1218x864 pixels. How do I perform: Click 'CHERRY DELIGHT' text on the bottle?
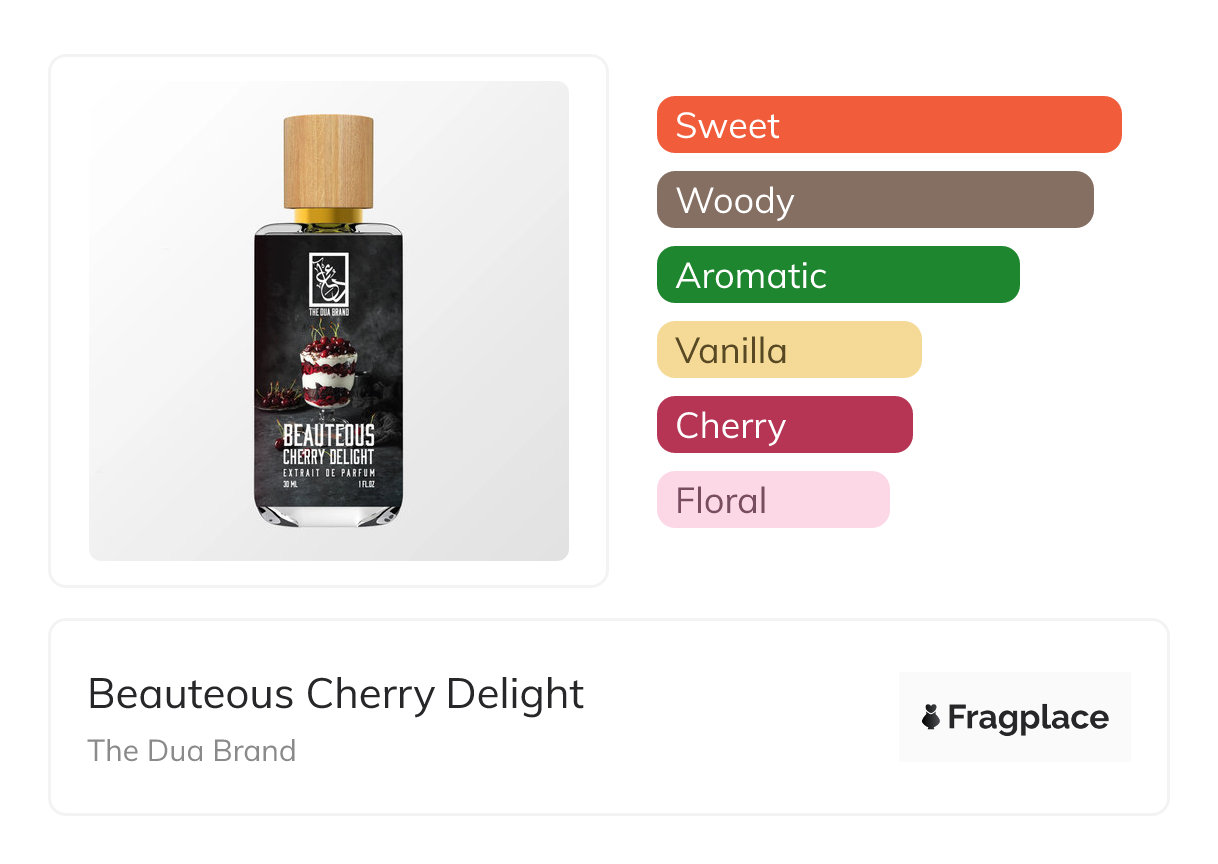pos(328,456)
